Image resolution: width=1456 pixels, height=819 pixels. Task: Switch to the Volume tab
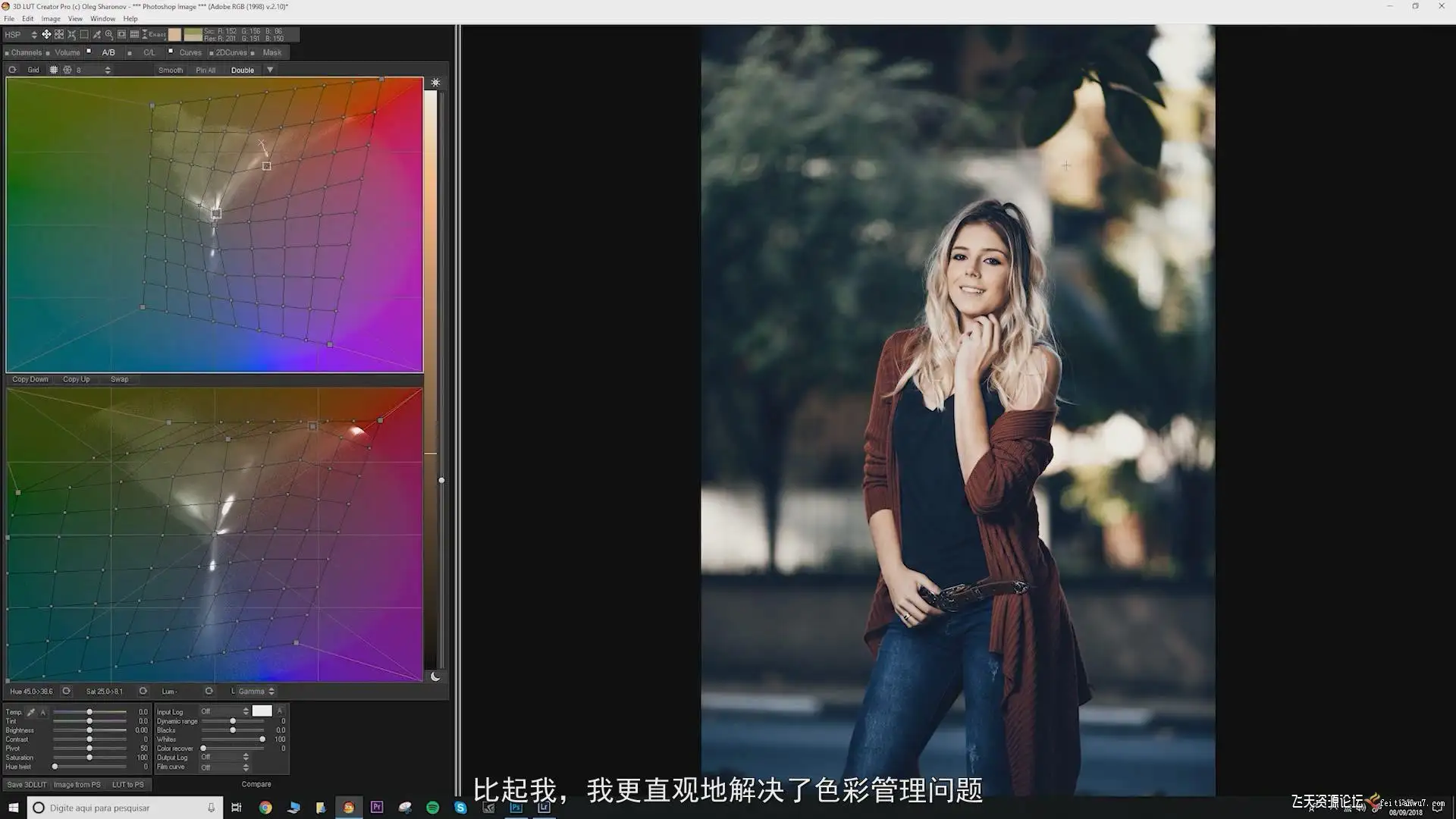pyautogui.click(x=67, y=52)
